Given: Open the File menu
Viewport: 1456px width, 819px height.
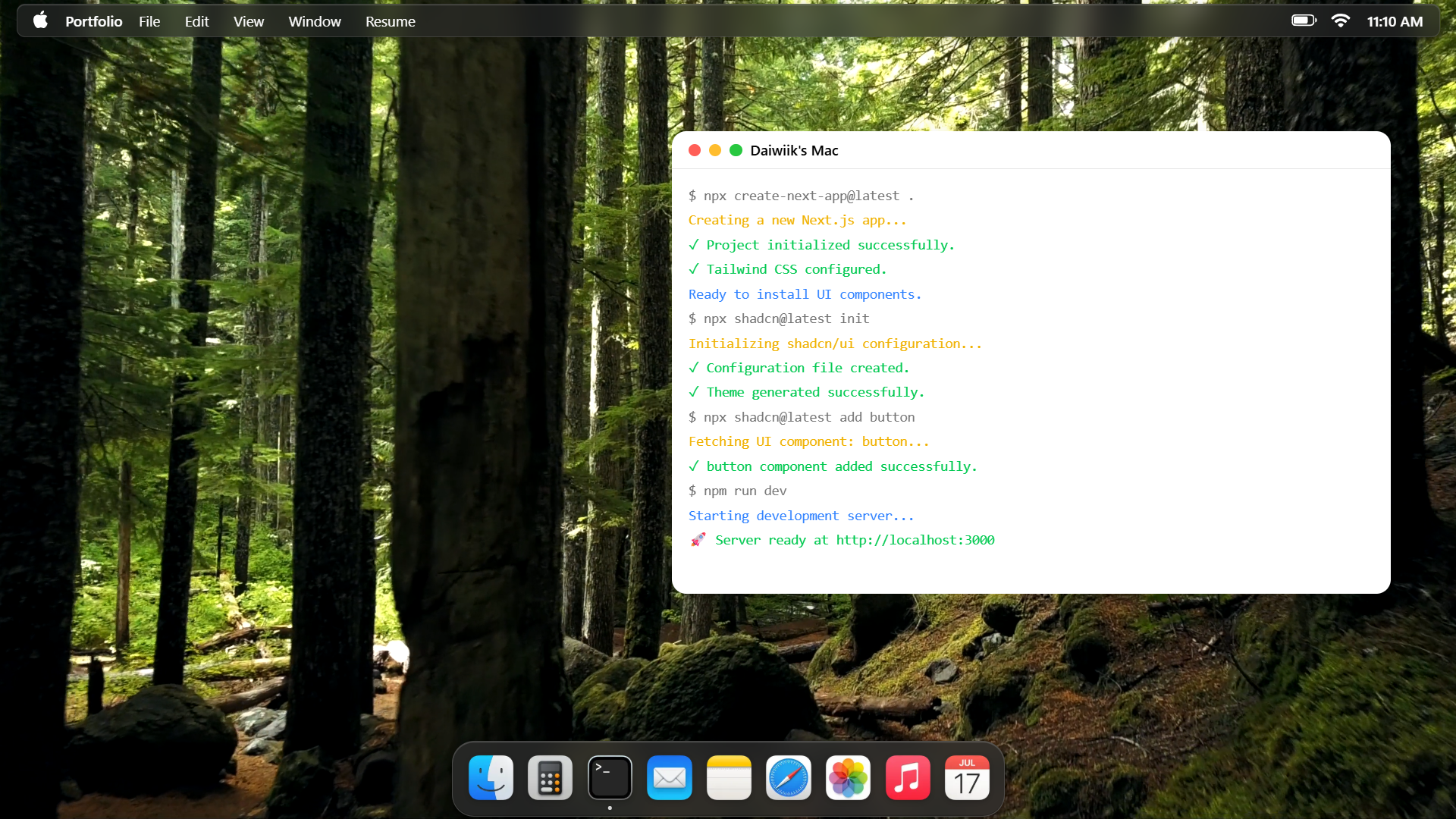Looking at the screenshot, I should click(x=149, y=21).
